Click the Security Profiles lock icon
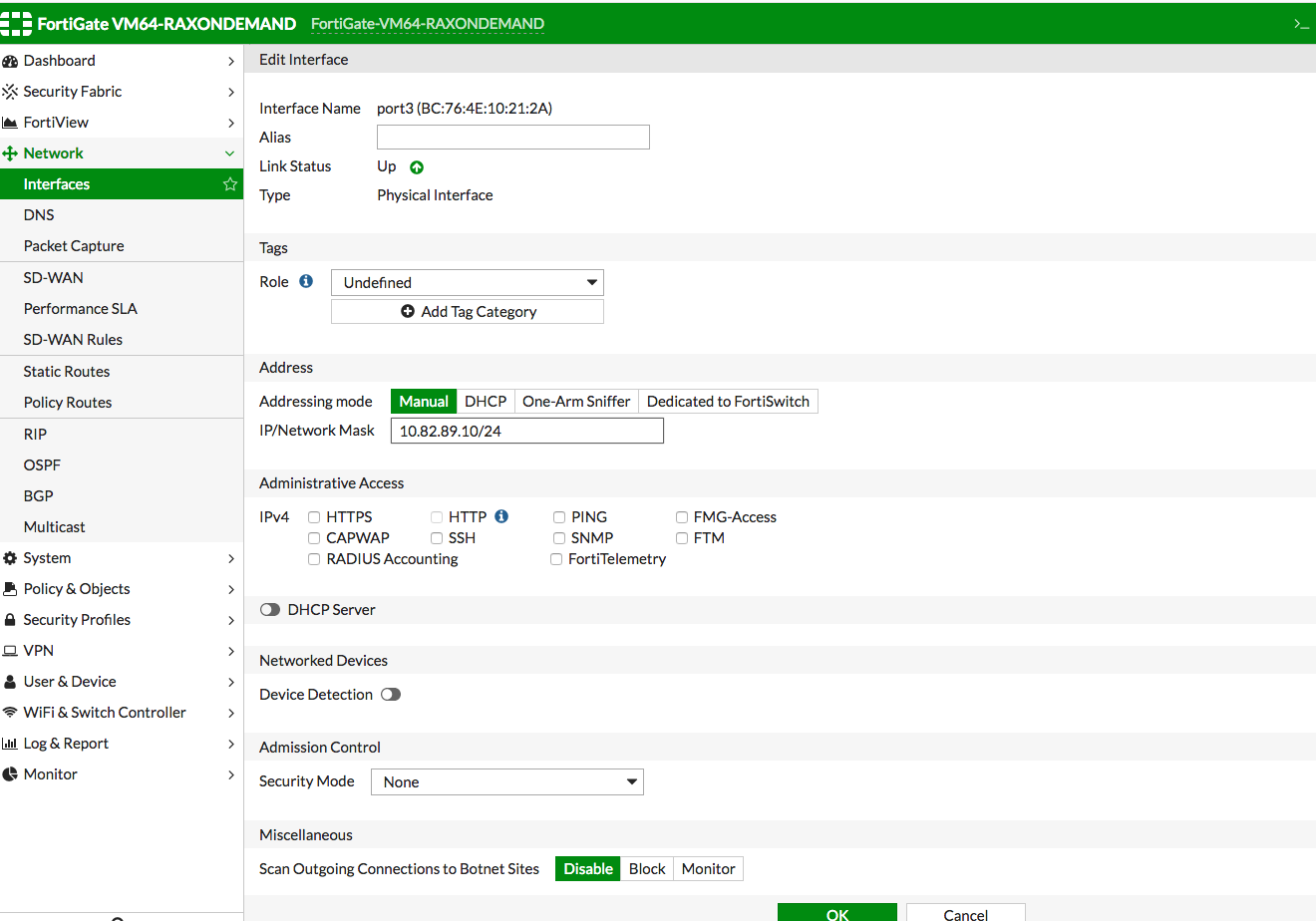1316x921 pixels. tap(10, 620)
